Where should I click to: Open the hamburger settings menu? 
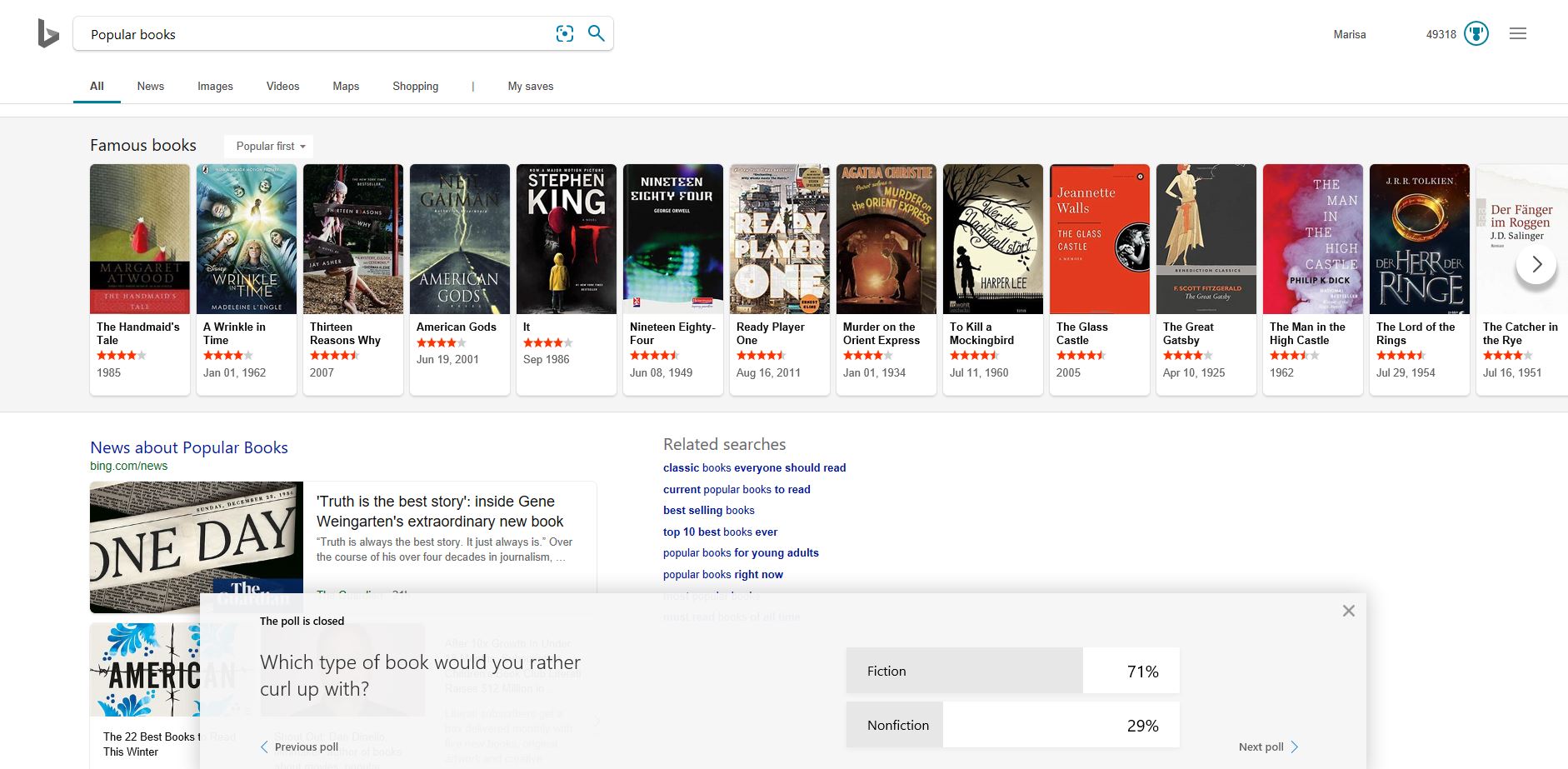(1517, 34)
